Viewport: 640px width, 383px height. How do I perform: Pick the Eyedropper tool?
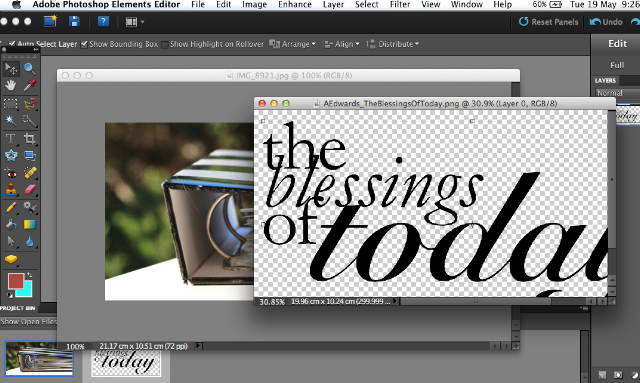[29, 85]
